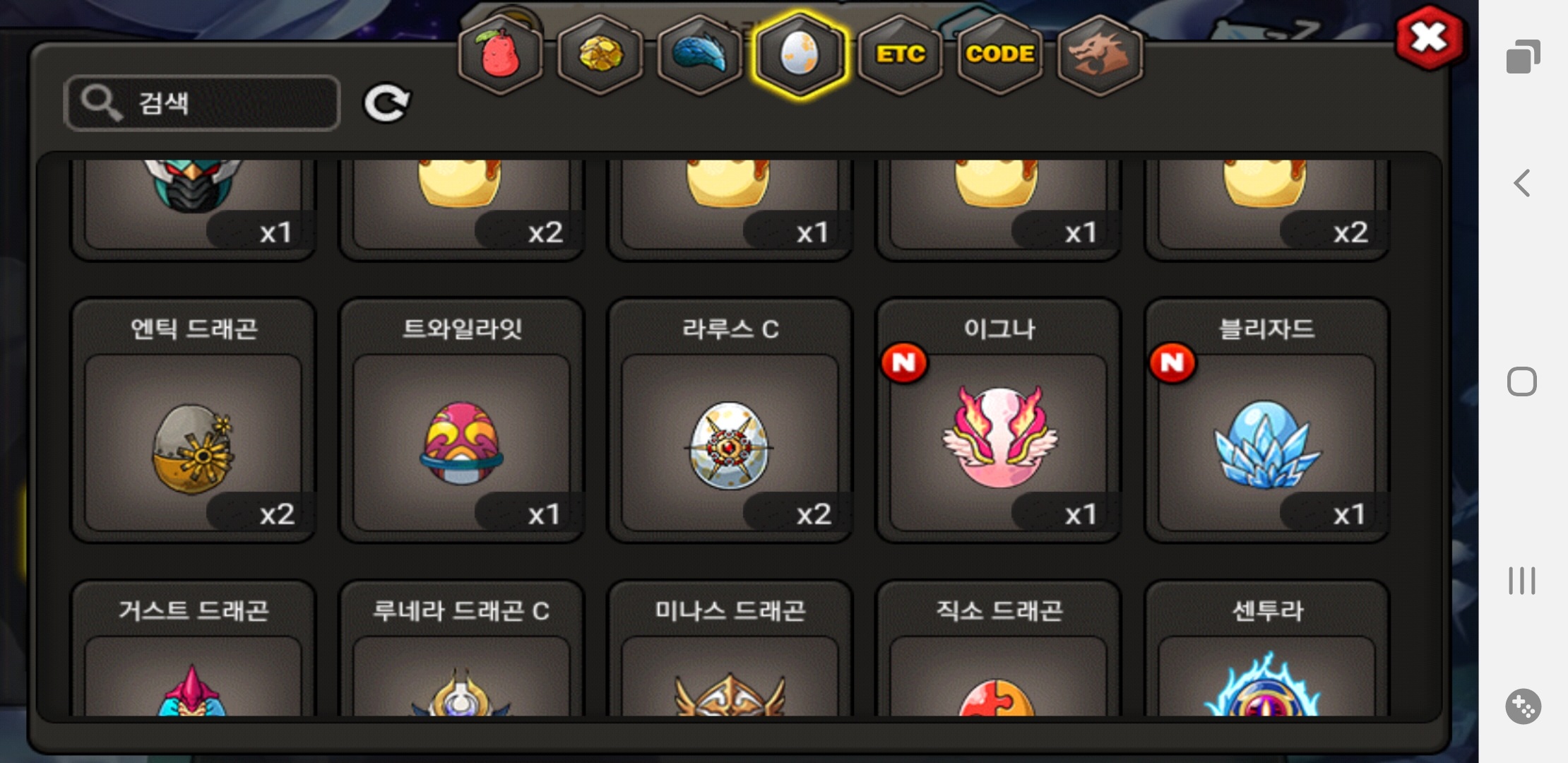This screenshot has height=763, width=1568.
Task: Click the 검색 search field
Action: (x=202, y=103)
